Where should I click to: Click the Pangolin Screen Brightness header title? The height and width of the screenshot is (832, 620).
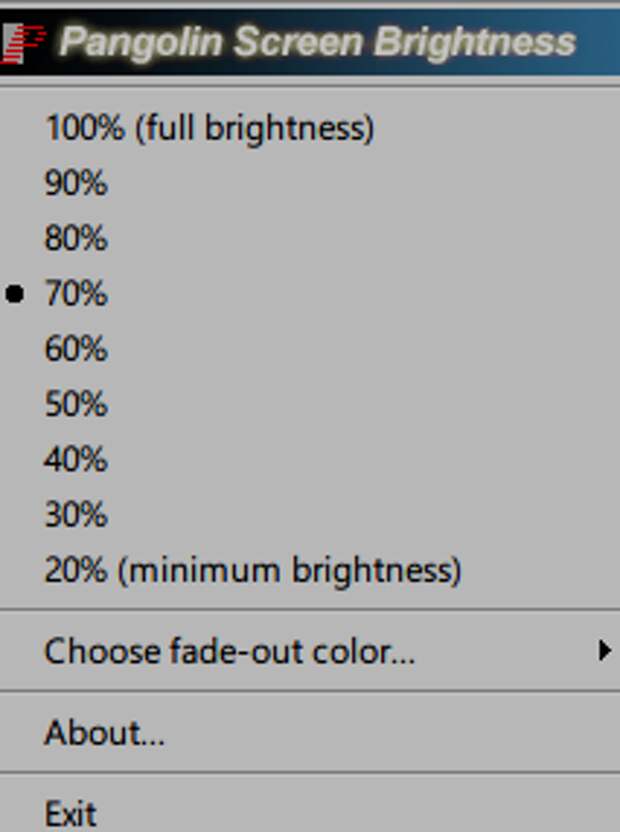click(317, 42)
